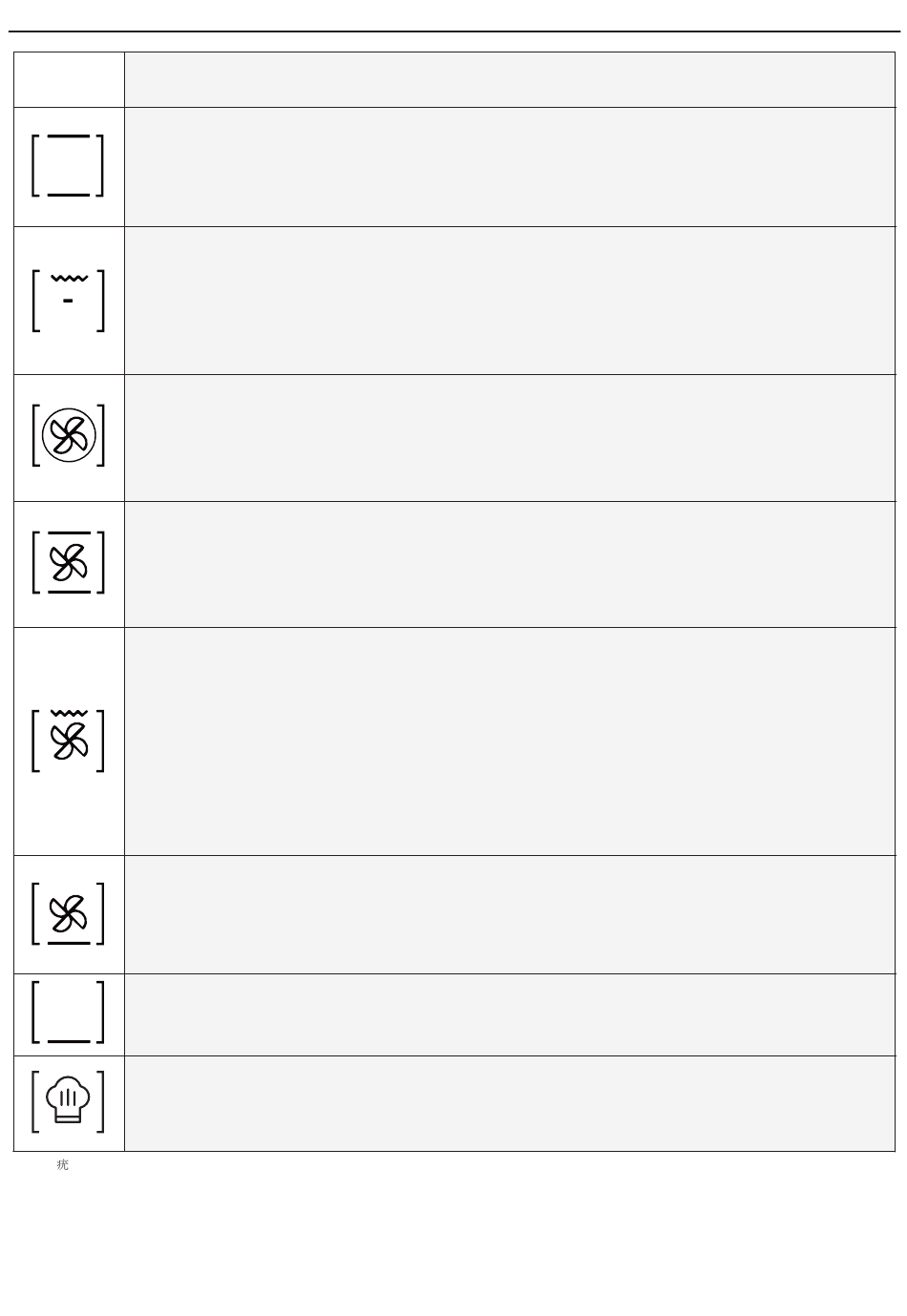Click the empty header cell above the icons
Viewport: 907px width, 1316px height.
tap(69, 79)
